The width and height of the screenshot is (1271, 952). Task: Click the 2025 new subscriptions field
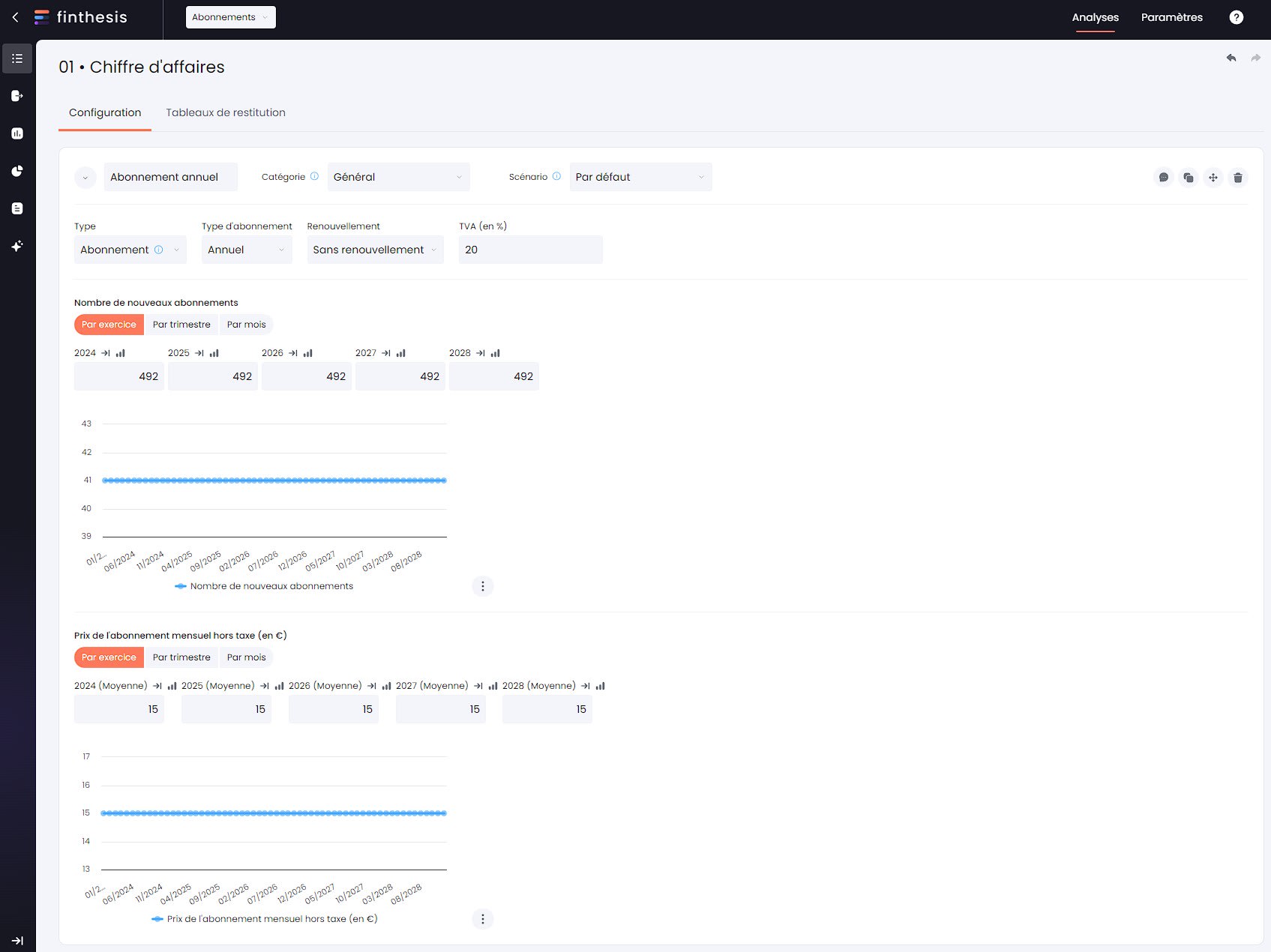[213, 376]
